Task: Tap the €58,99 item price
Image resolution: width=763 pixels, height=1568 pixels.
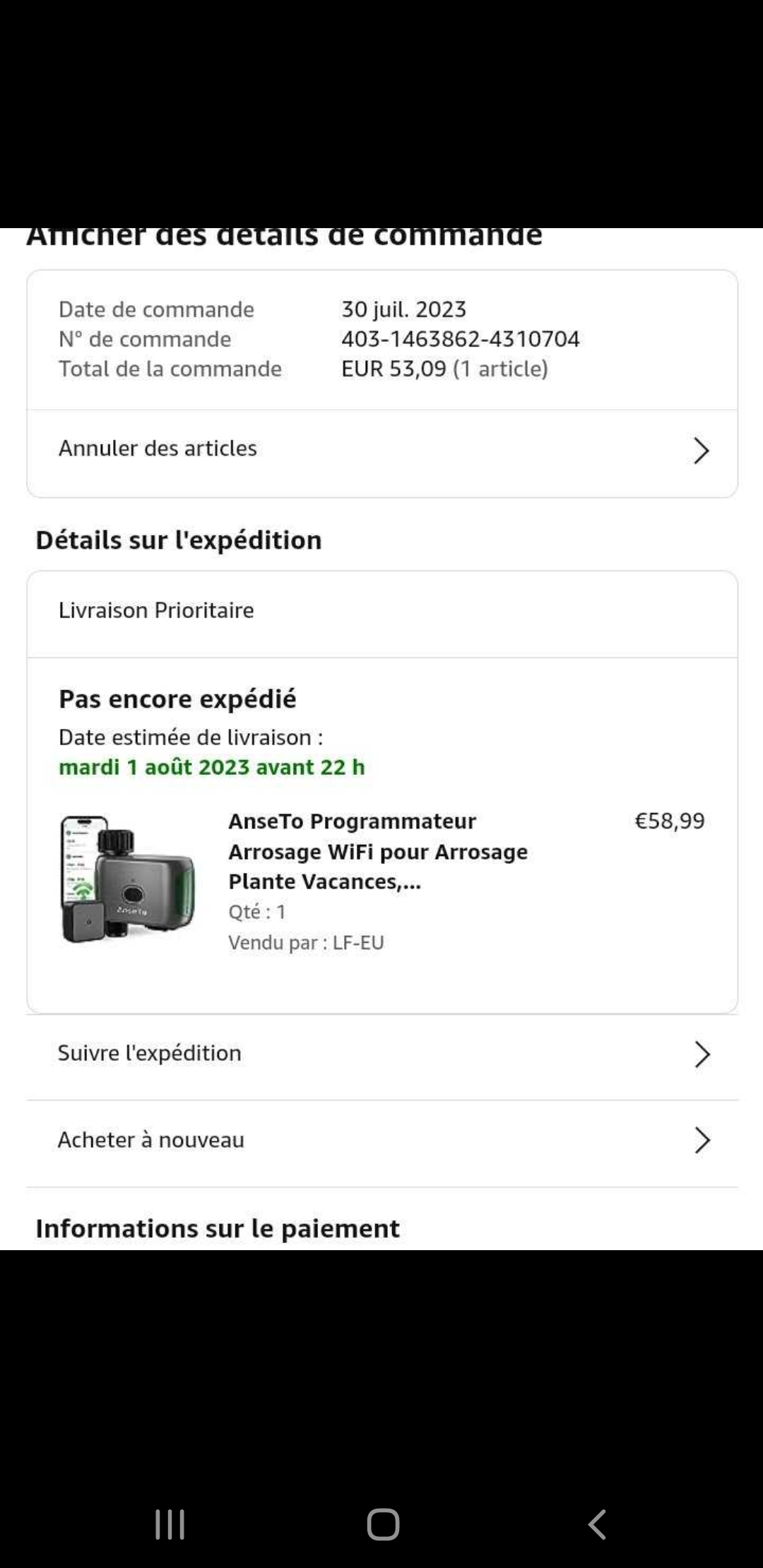Action: 669,821
